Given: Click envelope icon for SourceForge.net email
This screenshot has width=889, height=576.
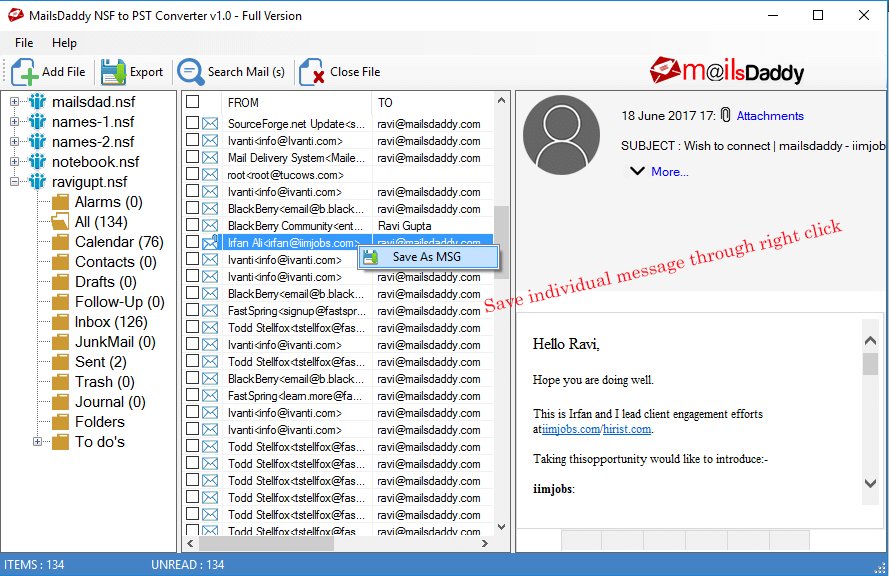Looking at the screenshot, I should 211,124.
